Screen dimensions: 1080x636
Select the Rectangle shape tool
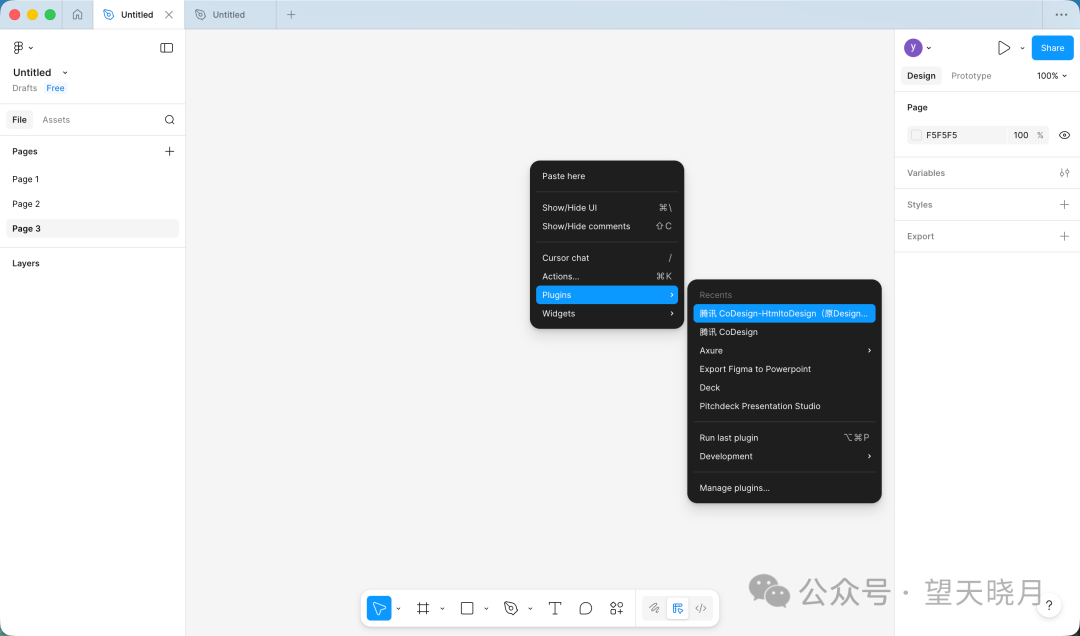(467, 608)
